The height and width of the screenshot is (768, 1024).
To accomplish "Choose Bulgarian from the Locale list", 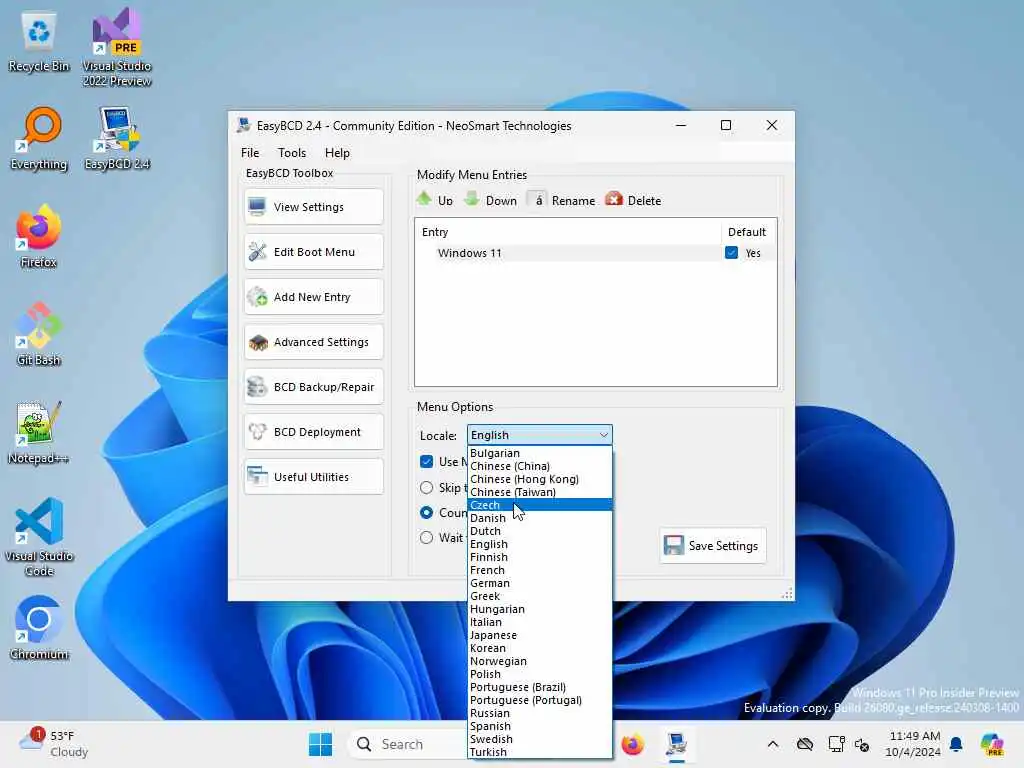I will (539, 453).
